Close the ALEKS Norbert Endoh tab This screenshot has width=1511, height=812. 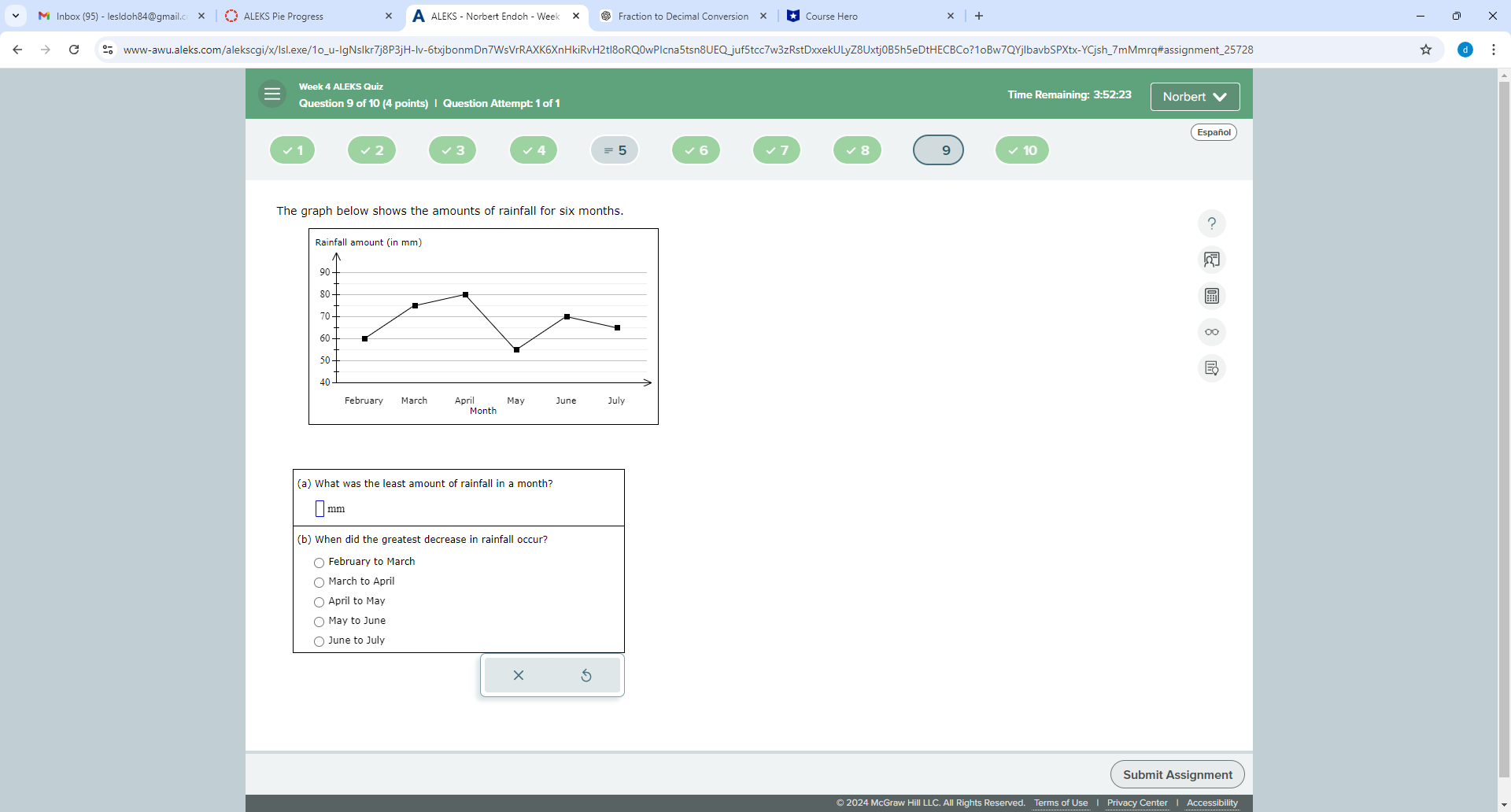click(576, 16)
